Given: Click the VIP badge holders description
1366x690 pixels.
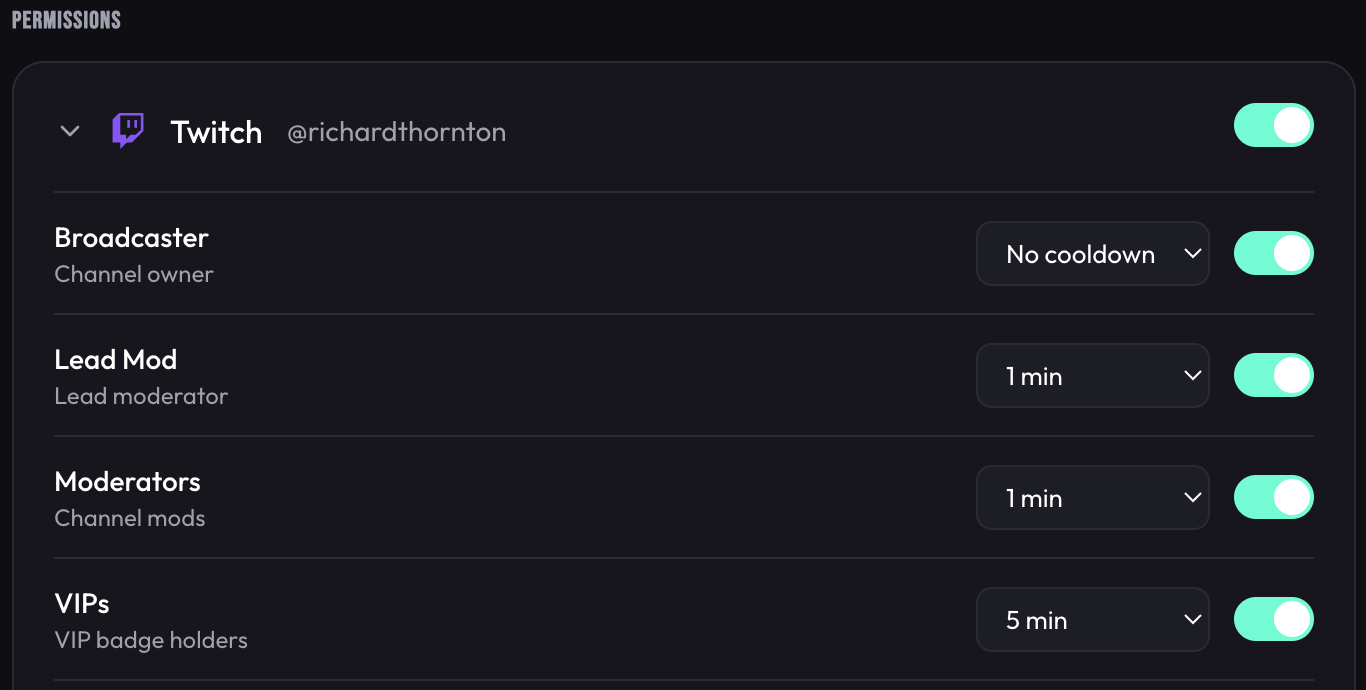Looking at the screenshot, I should click(151, 640).
